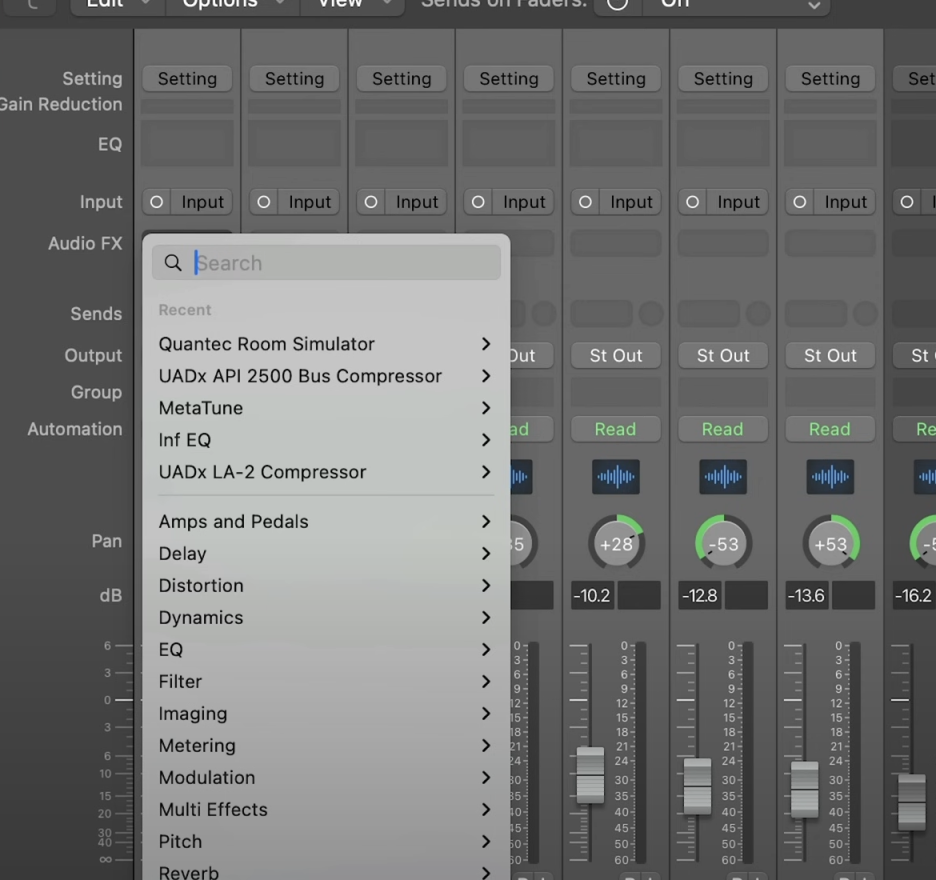Click send level knob on the -13.6 dB strip

point(865,313)
